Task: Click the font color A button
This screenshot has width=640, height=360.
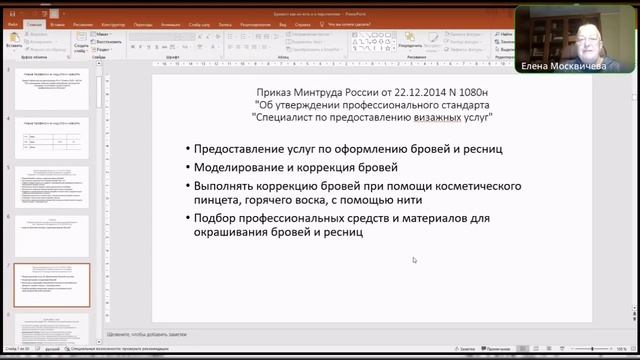Action: click(213, 47)
